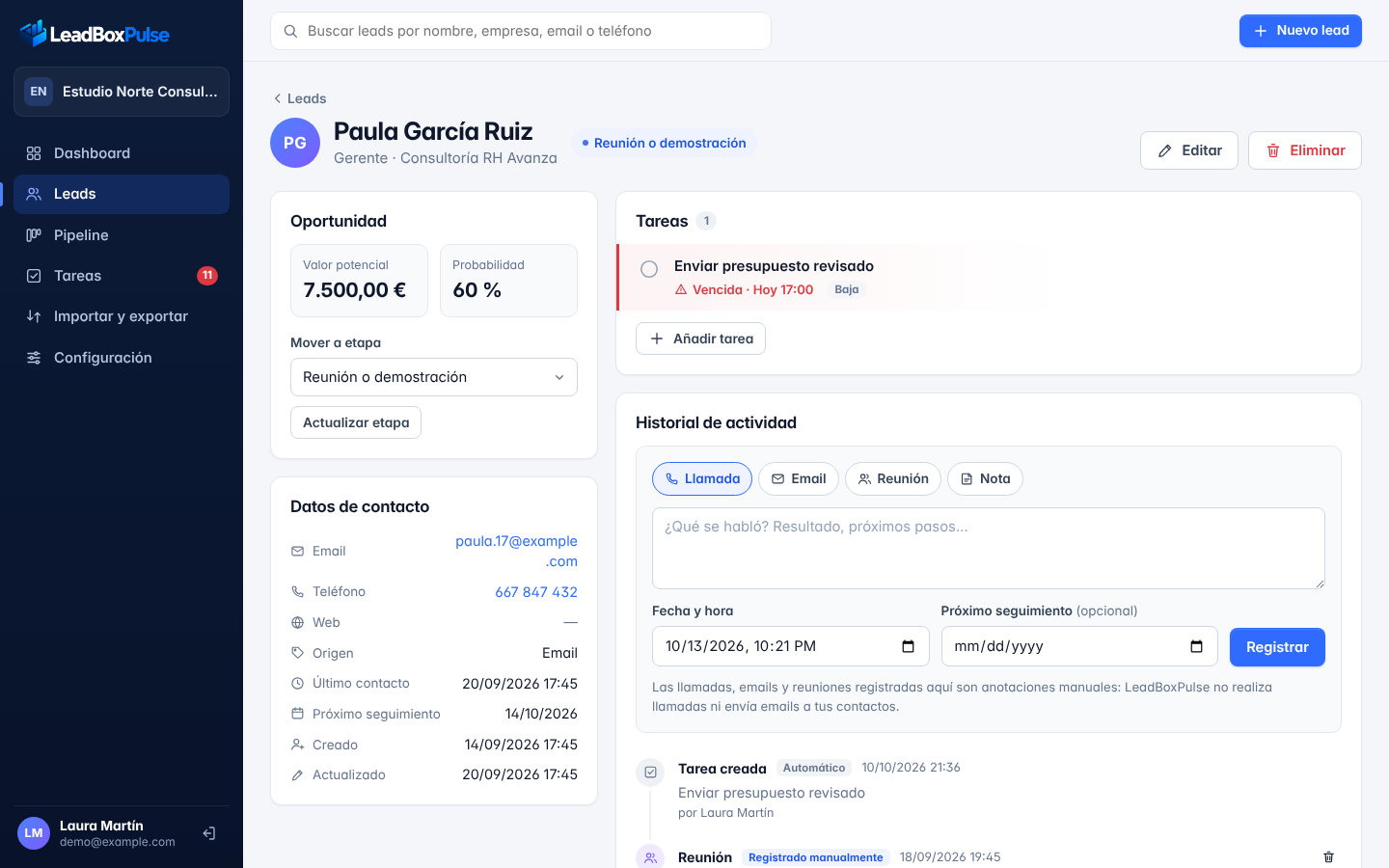Open Leads in the sidebar
Image resolution: width=1389 pixels, height=868 pixels.
point(122,194)
